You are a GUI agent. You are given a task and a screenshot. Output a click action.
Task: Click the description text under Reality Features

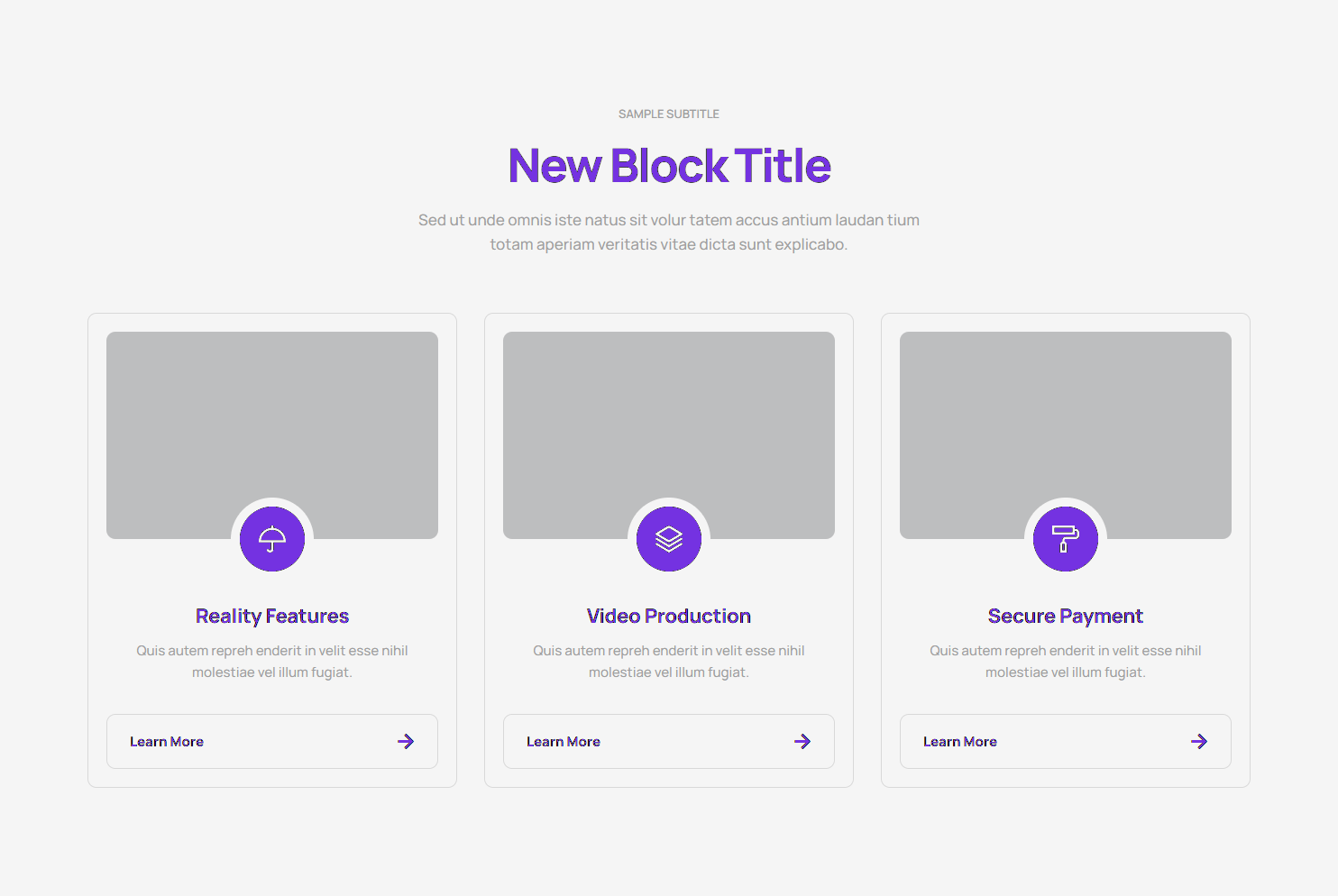[272, 662]
